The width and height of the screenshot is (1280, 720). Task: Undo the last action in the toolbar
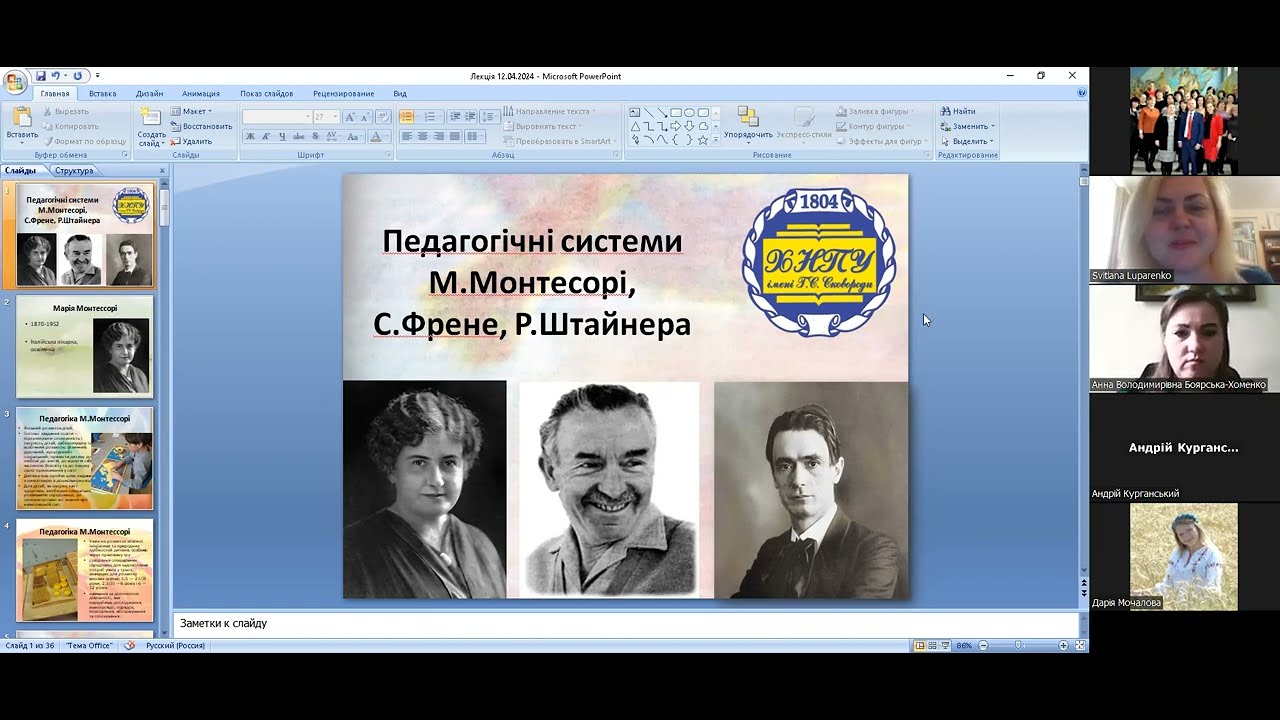tap(56, 76)
